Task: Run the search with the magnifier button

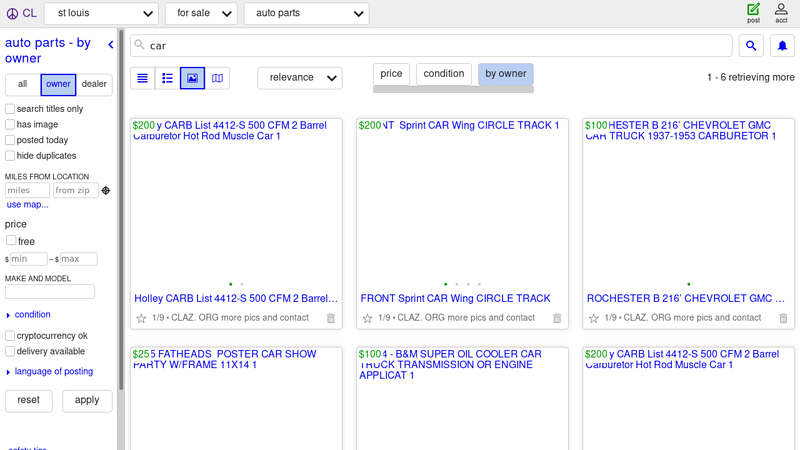Action: click(751, 46)
